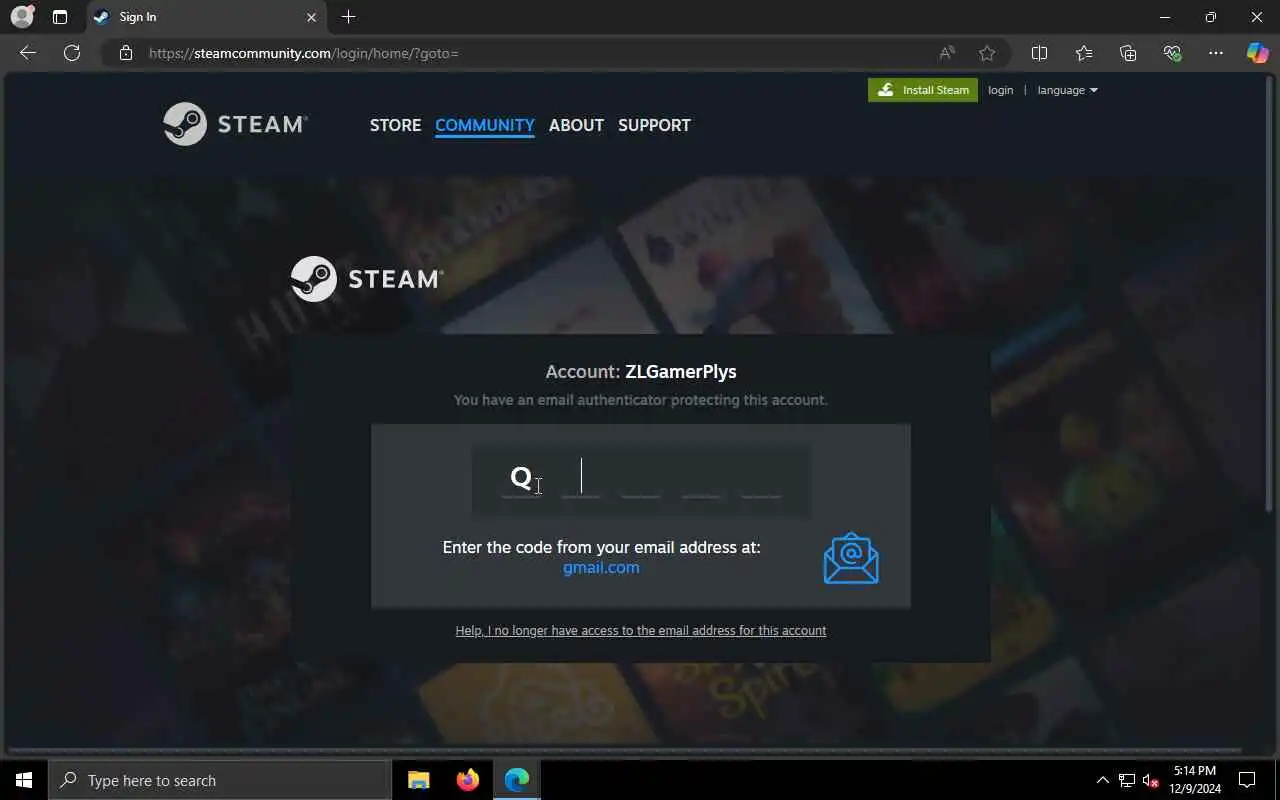Click the Microsoft Edge taskbar icon

[x=516, y=780]
